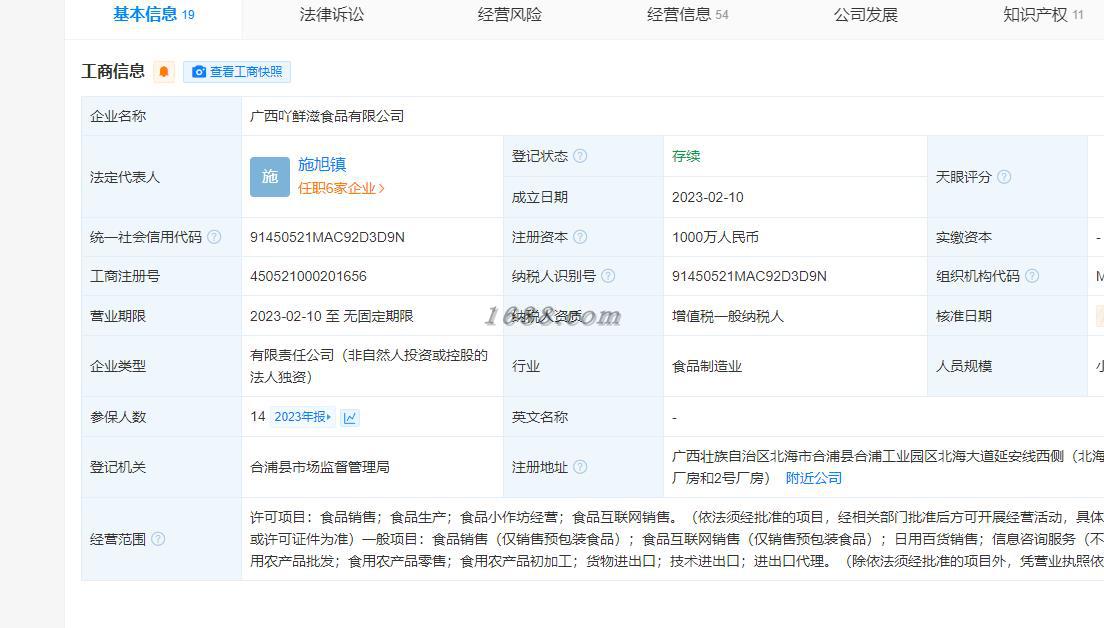The width and height of the screenshot is (1104, 628).
Task: Expand 任职6家企业 list
Action: click(341, 188)
